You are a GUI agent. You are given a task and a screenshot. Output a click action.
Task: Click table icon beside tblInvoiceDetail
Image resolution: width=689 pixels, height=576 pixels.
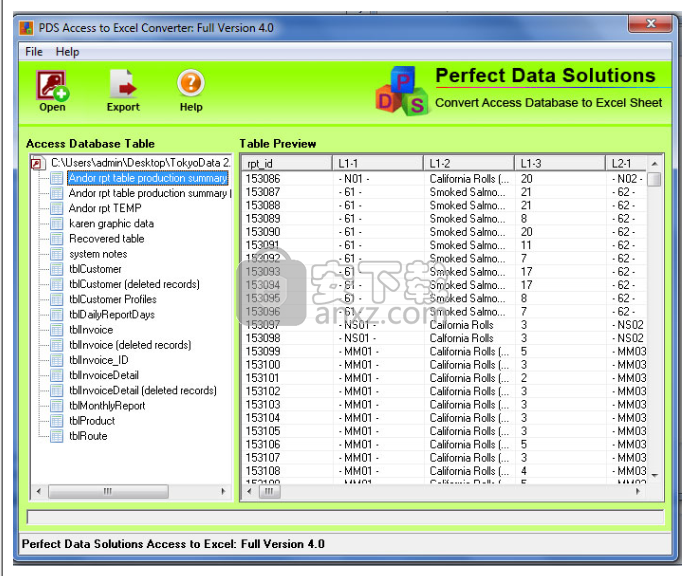point(57,375)
